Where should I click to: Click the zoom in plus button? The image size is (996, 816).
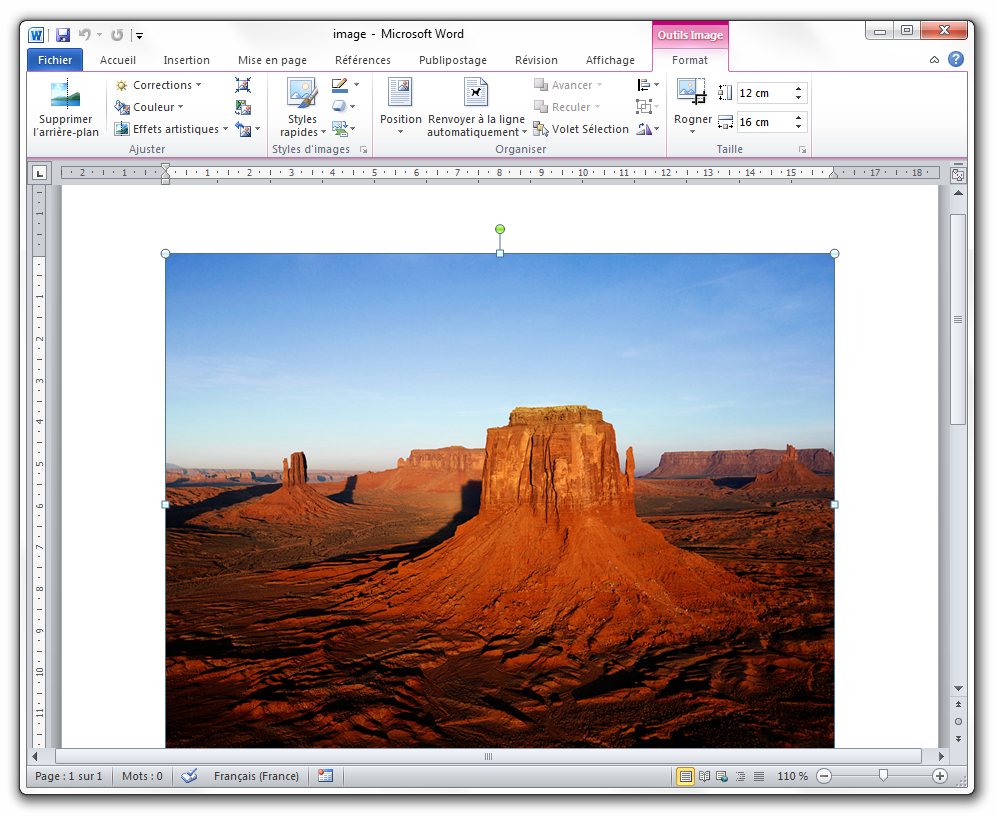939,776
